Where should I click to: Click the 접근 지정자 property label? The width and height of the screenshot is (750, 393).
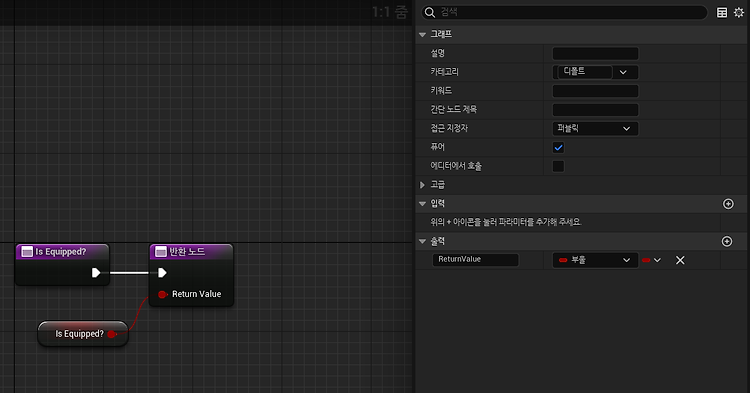[x=449, y=128]
